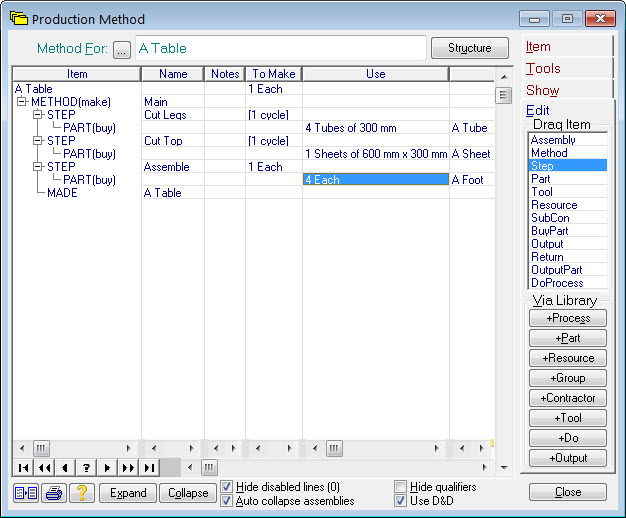
Task: Go to first record navigation button
Action: [x=24, y=468]
